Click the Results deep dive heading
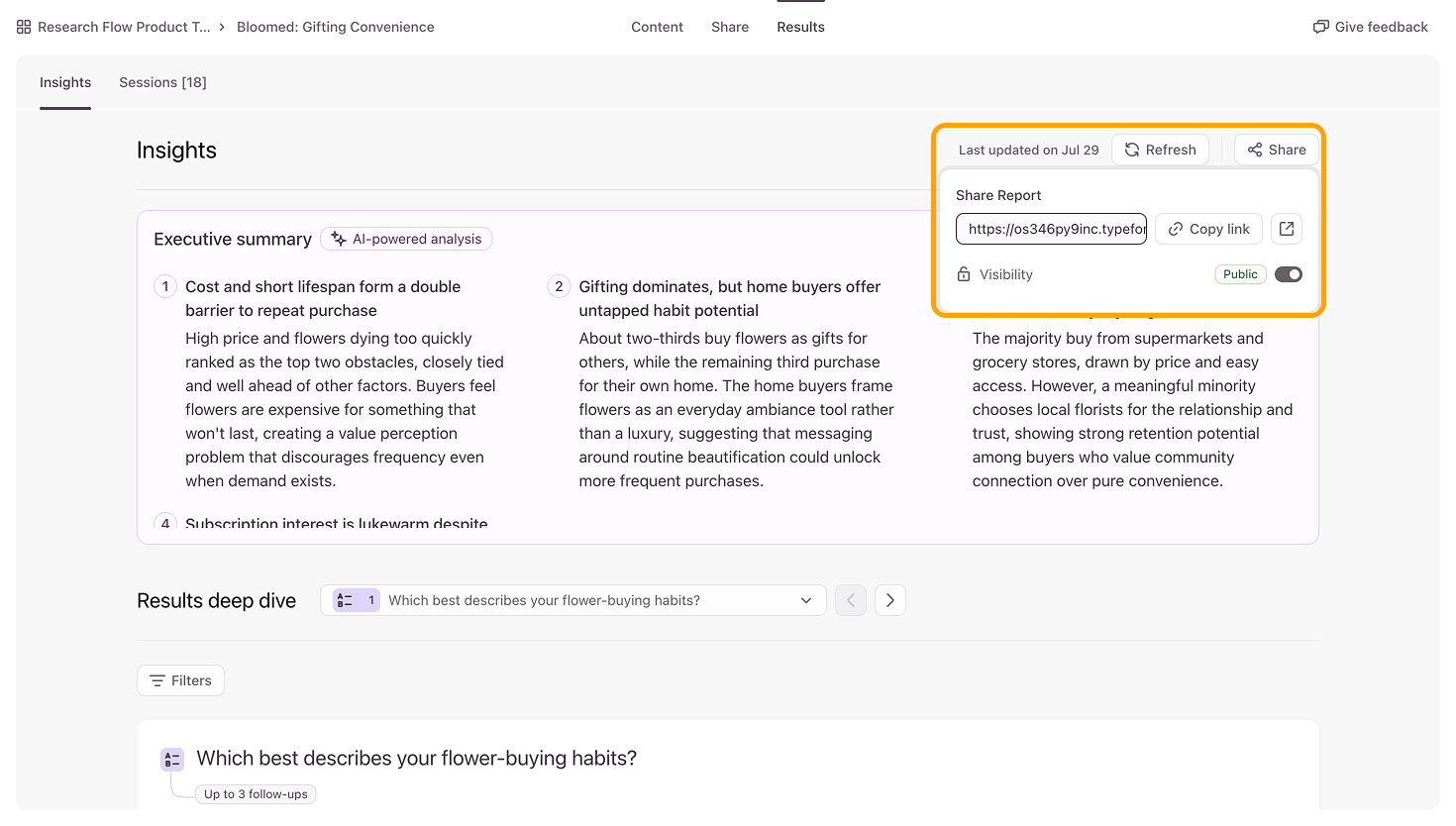 216,600
